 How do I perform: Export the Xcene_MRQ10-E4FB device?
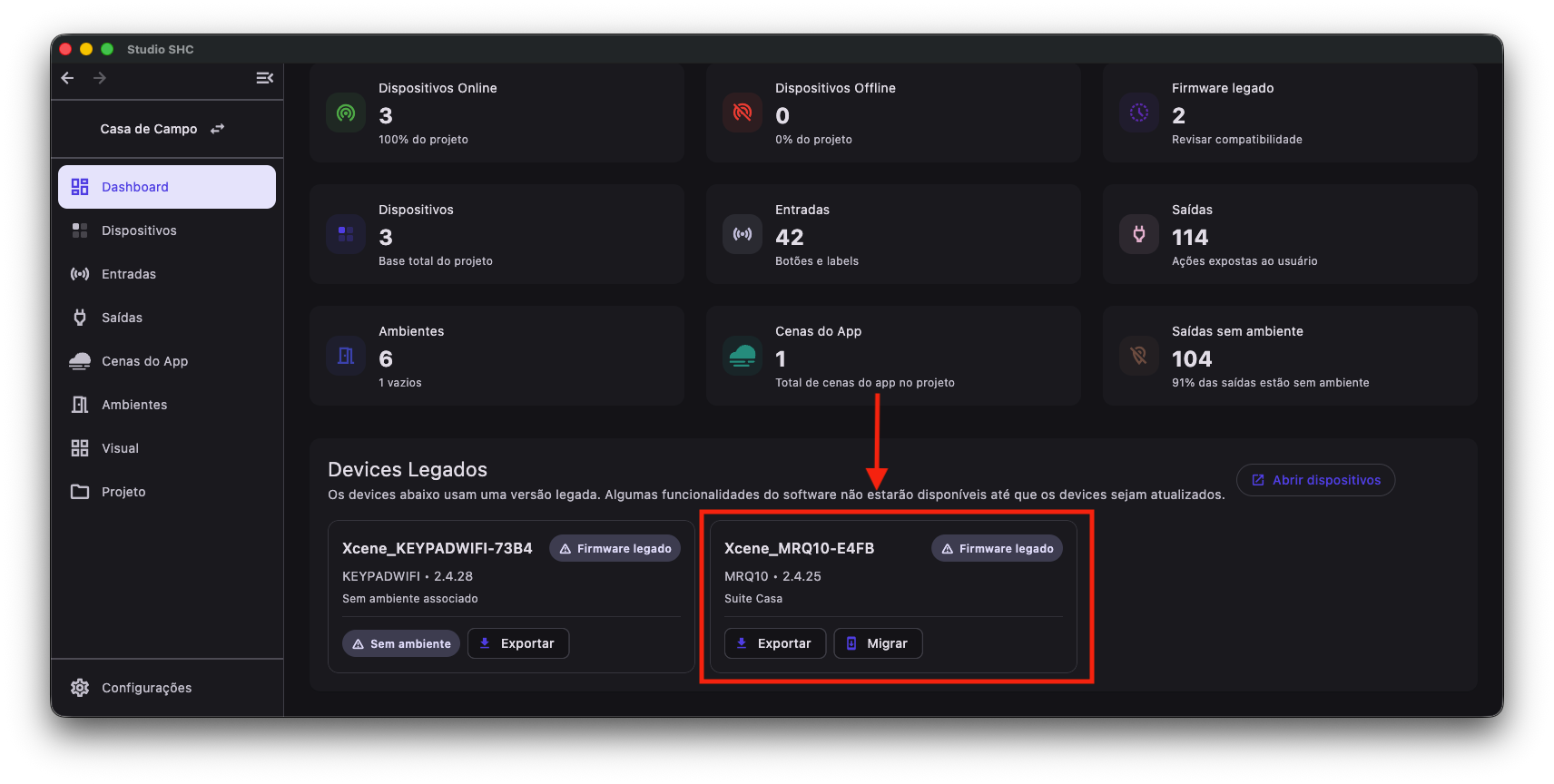[775, 643]
